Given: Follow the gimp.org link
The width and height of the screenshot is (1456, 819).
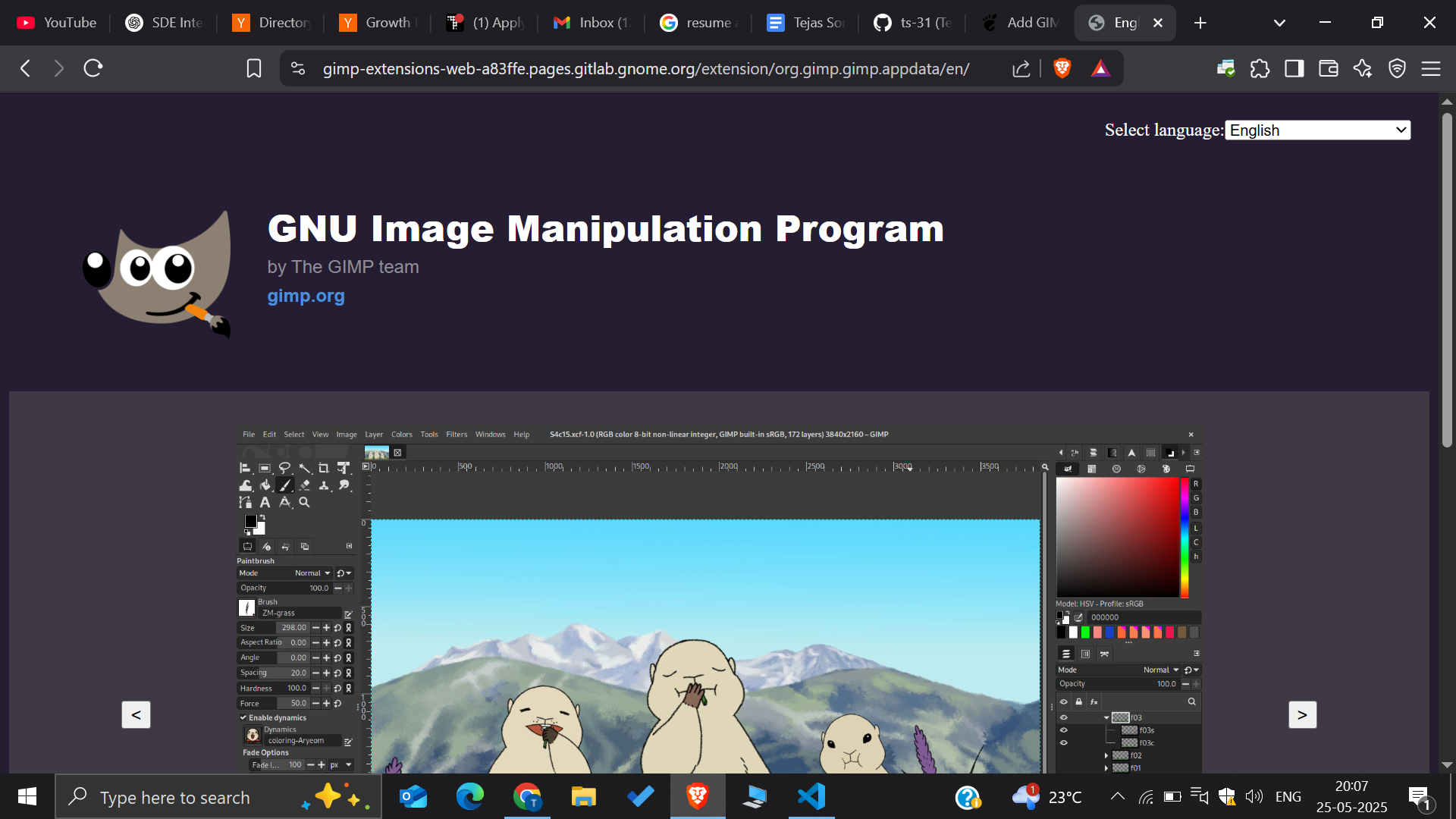Looking at the screenshot, I should [x=306, y=296].
